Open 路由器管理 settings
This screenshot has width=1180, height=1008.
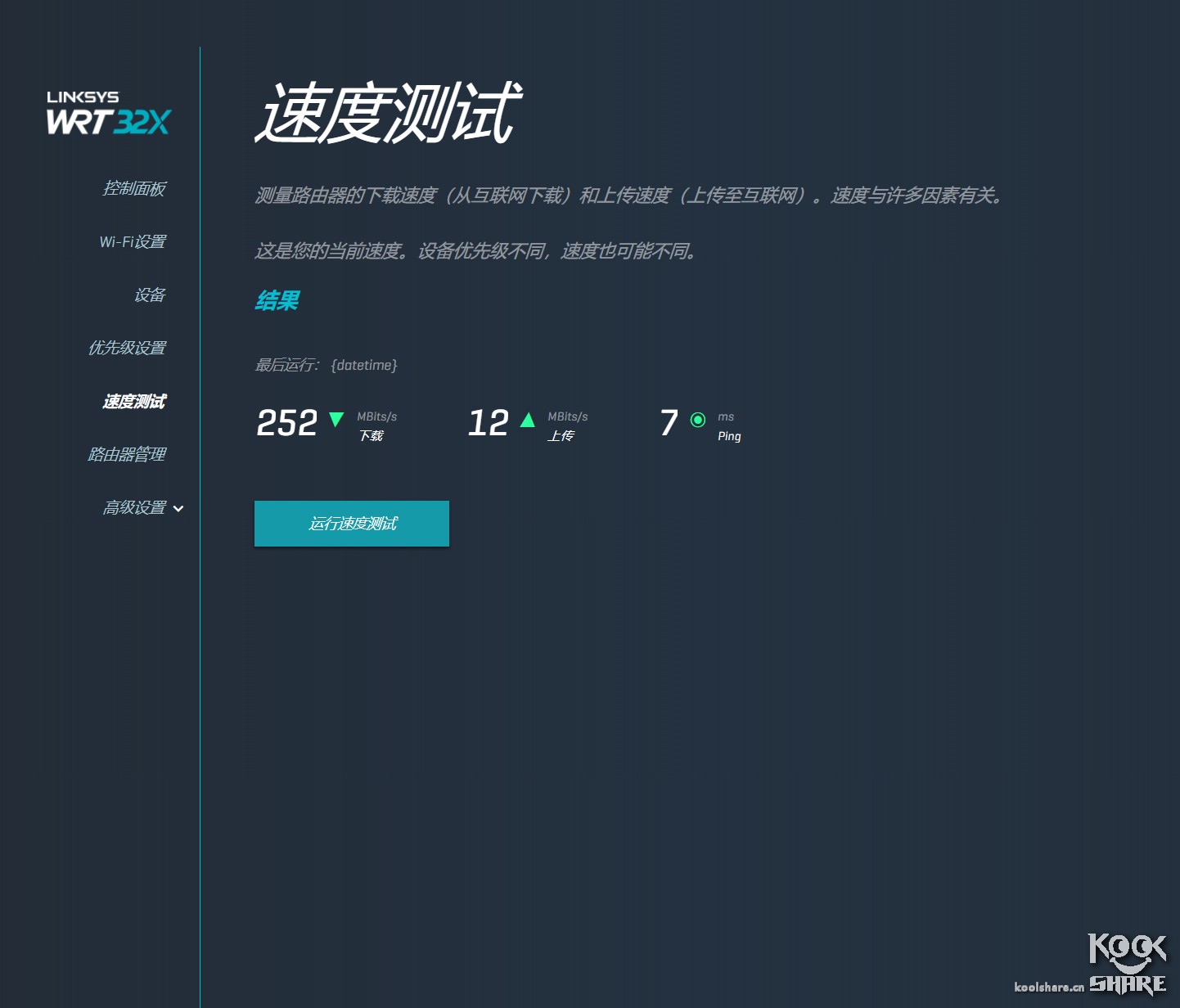(128, 454)
